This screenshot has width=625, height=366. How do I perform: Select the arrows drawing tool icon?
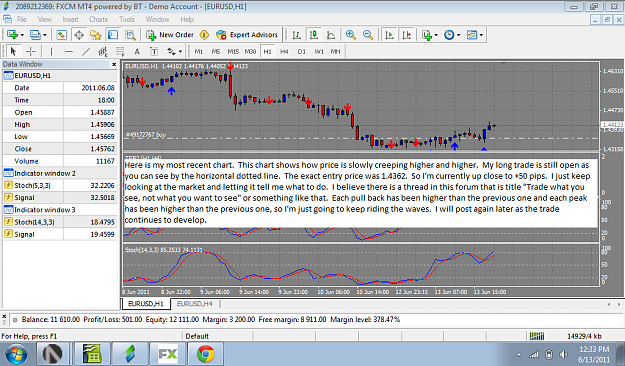(171, 51)
